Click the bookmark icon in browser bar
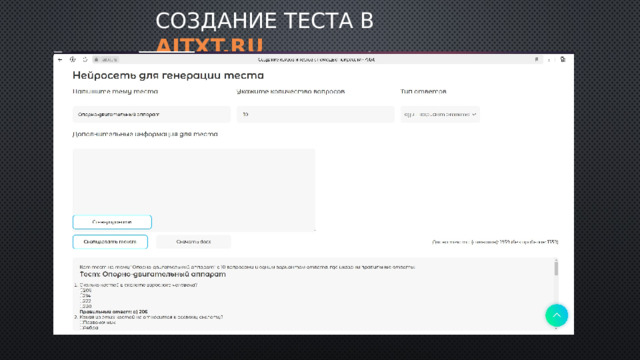Image resolution: width=640 pixels, height=360 pixels. tap(537, 60)
